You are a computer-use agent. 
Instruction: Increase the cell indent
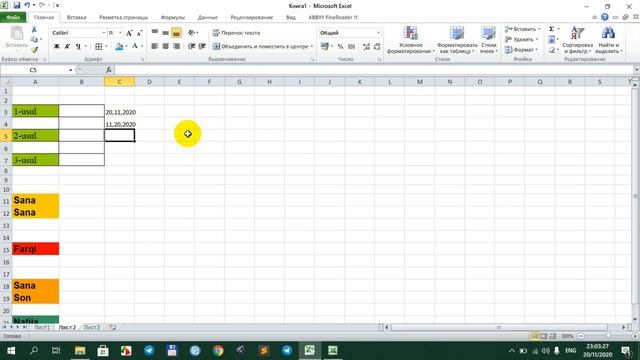pos(202,47)
